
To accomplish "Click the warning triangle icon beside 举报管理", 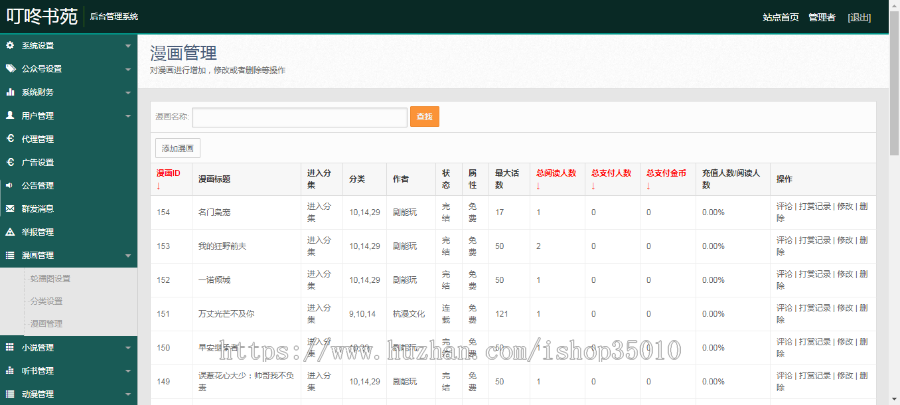I will pyautogui.click(x=10, y=232).
